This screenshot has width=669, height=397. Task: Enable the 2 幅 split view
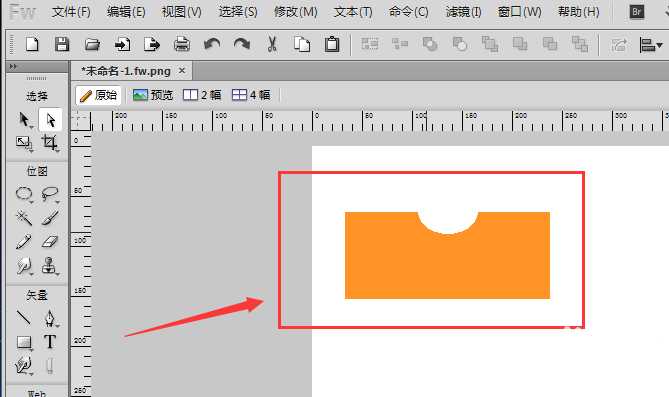click(202, 95)
